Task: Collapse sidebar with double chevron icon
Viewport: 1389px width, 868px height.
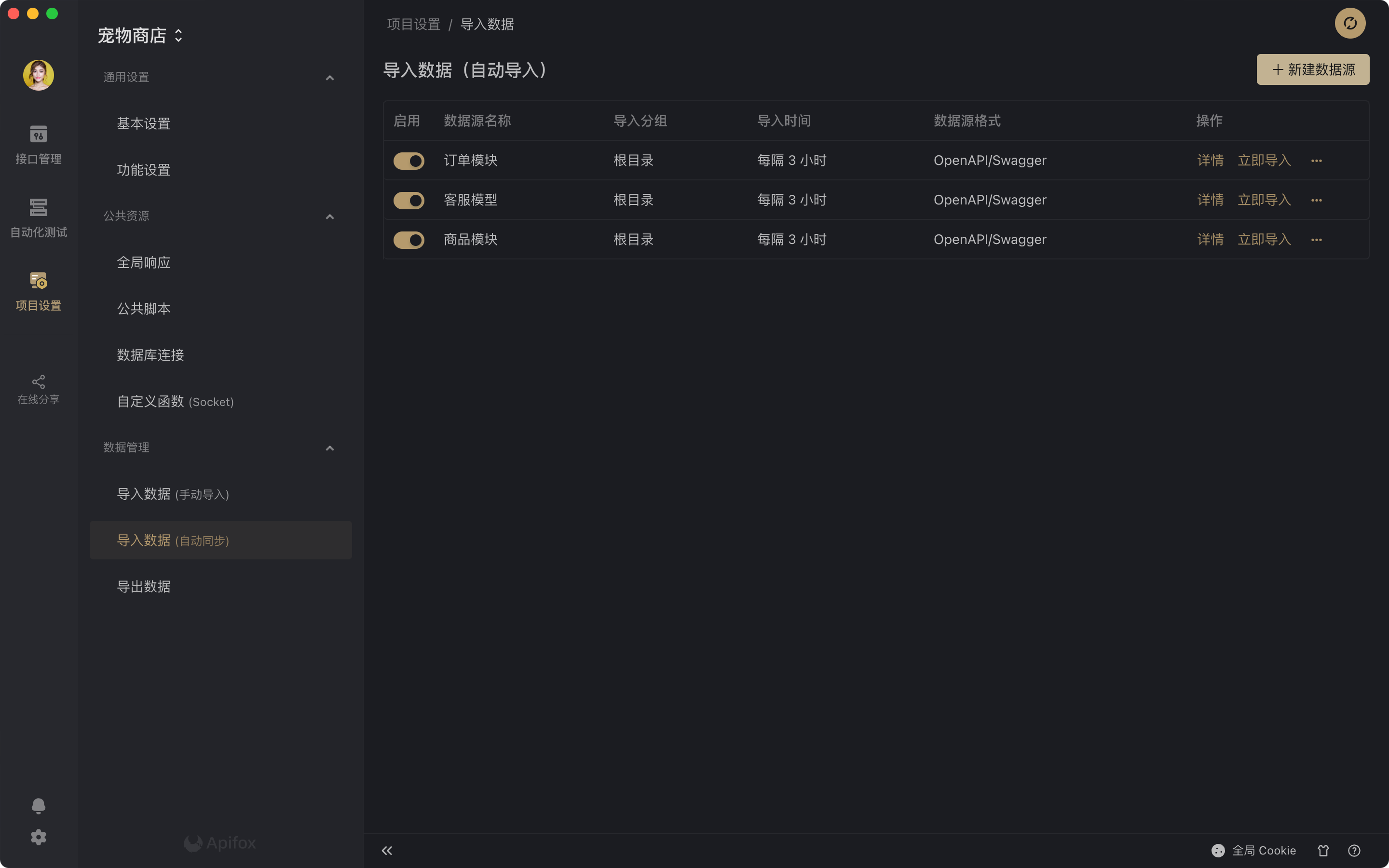Action: (387, 851)
